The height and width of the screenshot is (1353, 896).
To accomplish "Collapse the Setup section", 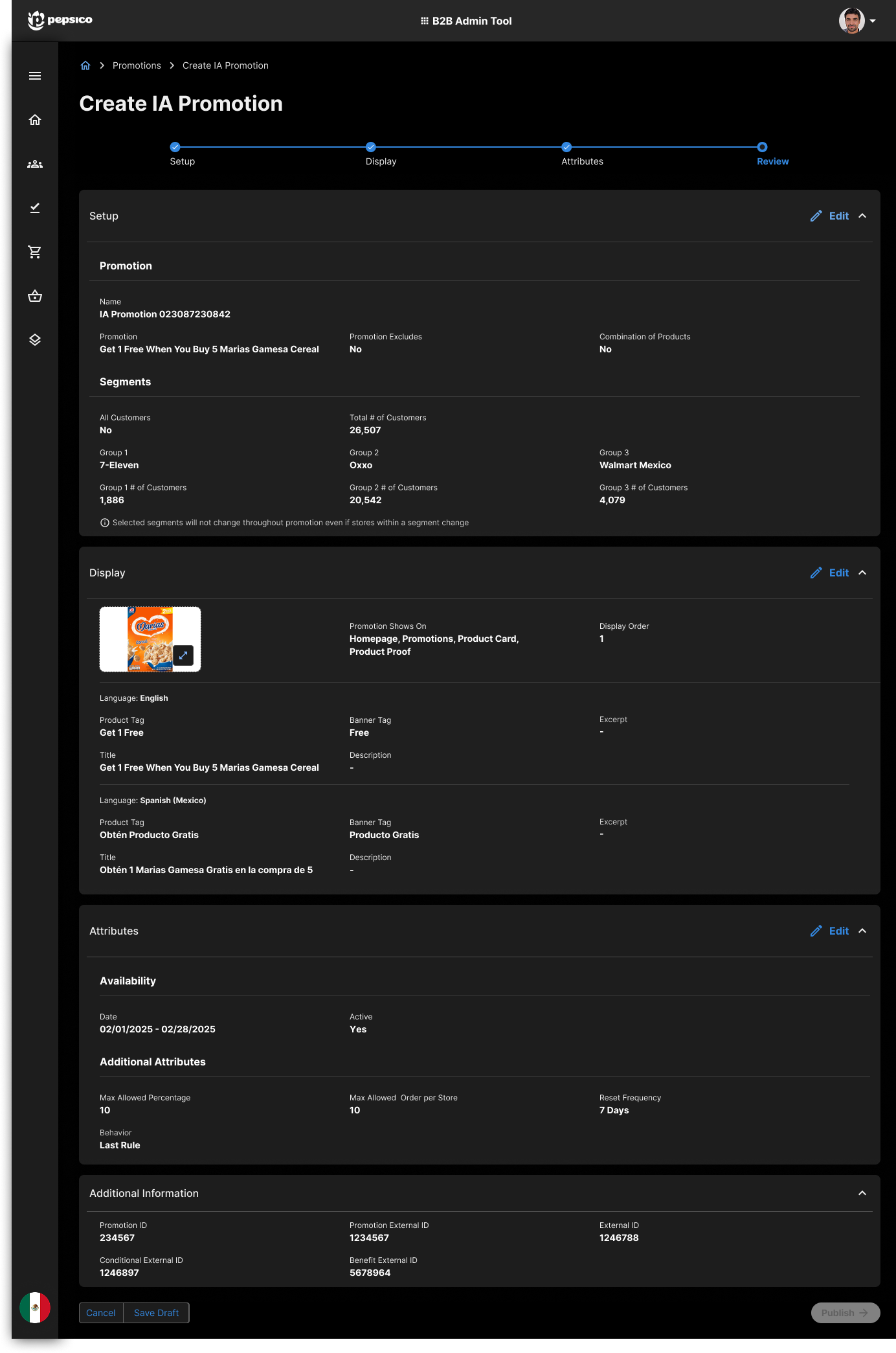I will tap(862, 216).
